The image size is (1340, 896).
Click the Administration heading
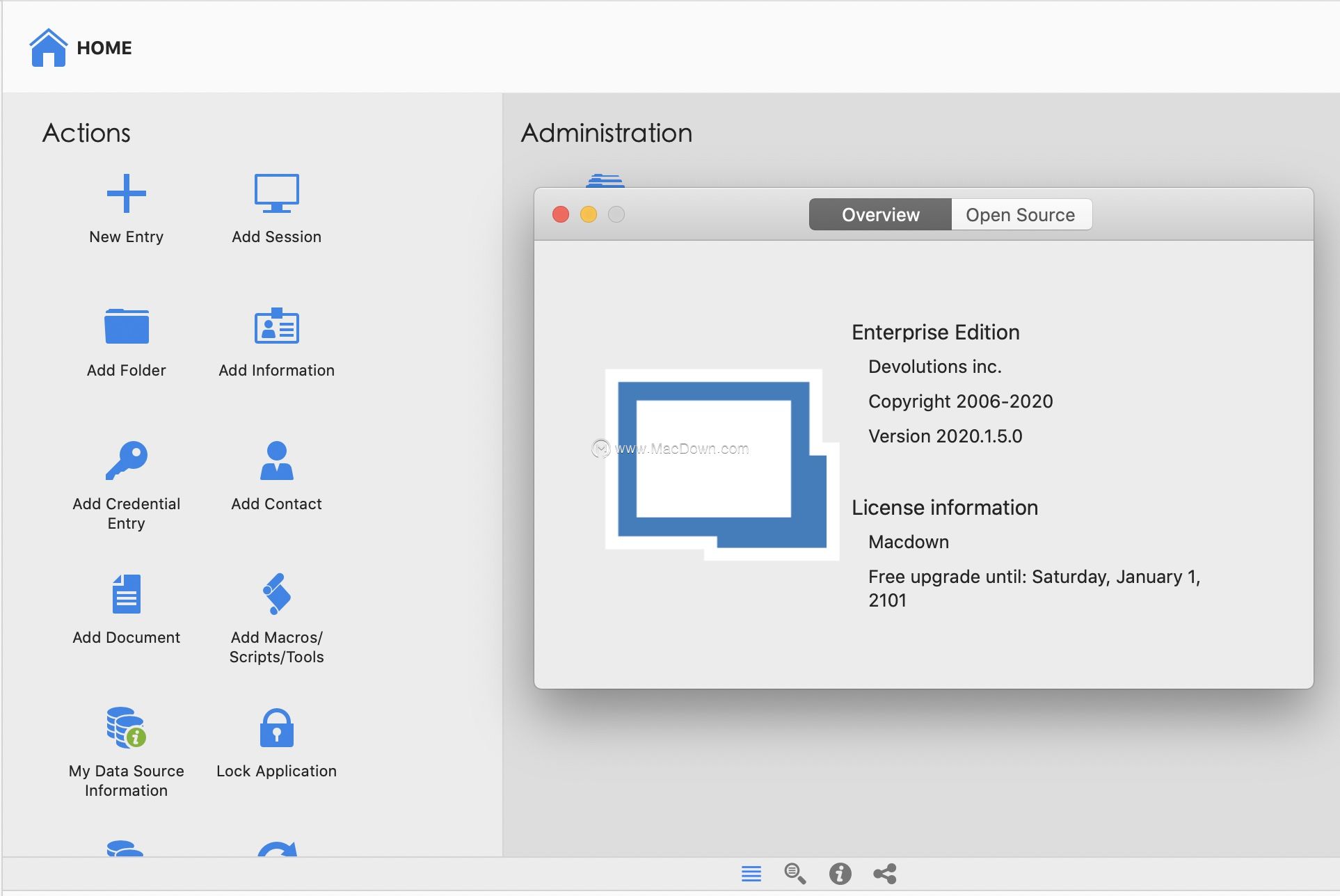(x=607, y=133)
